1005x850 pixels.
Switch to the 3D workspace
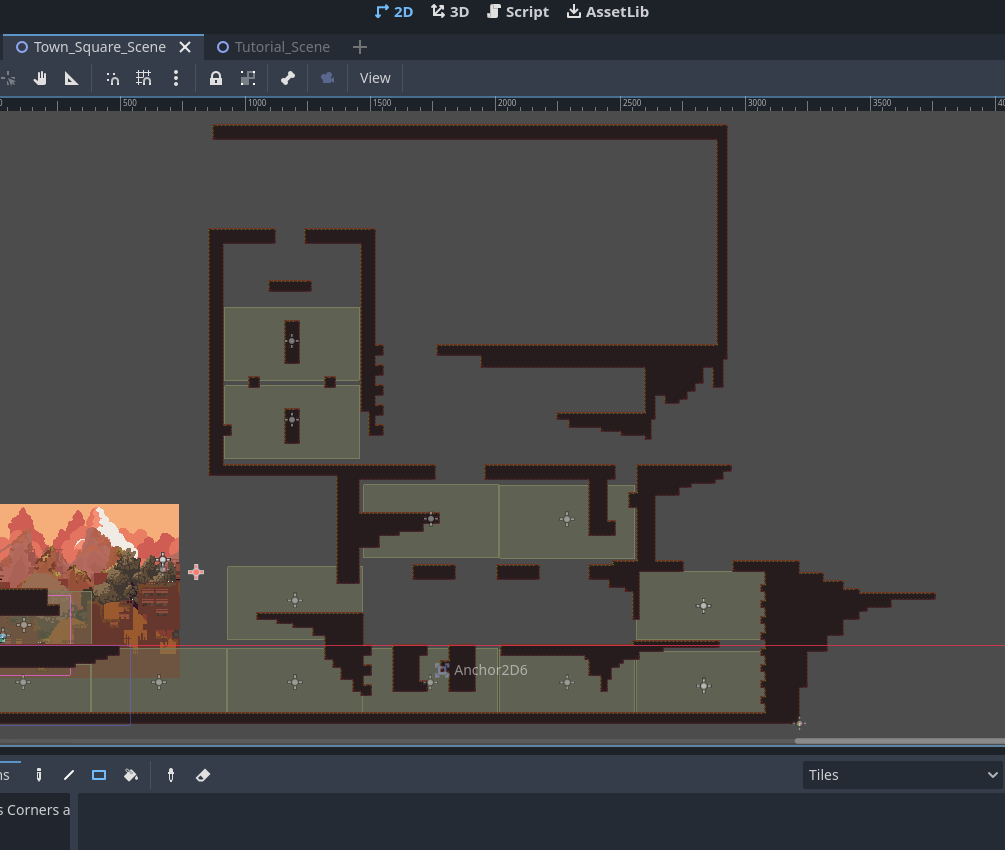450,12
